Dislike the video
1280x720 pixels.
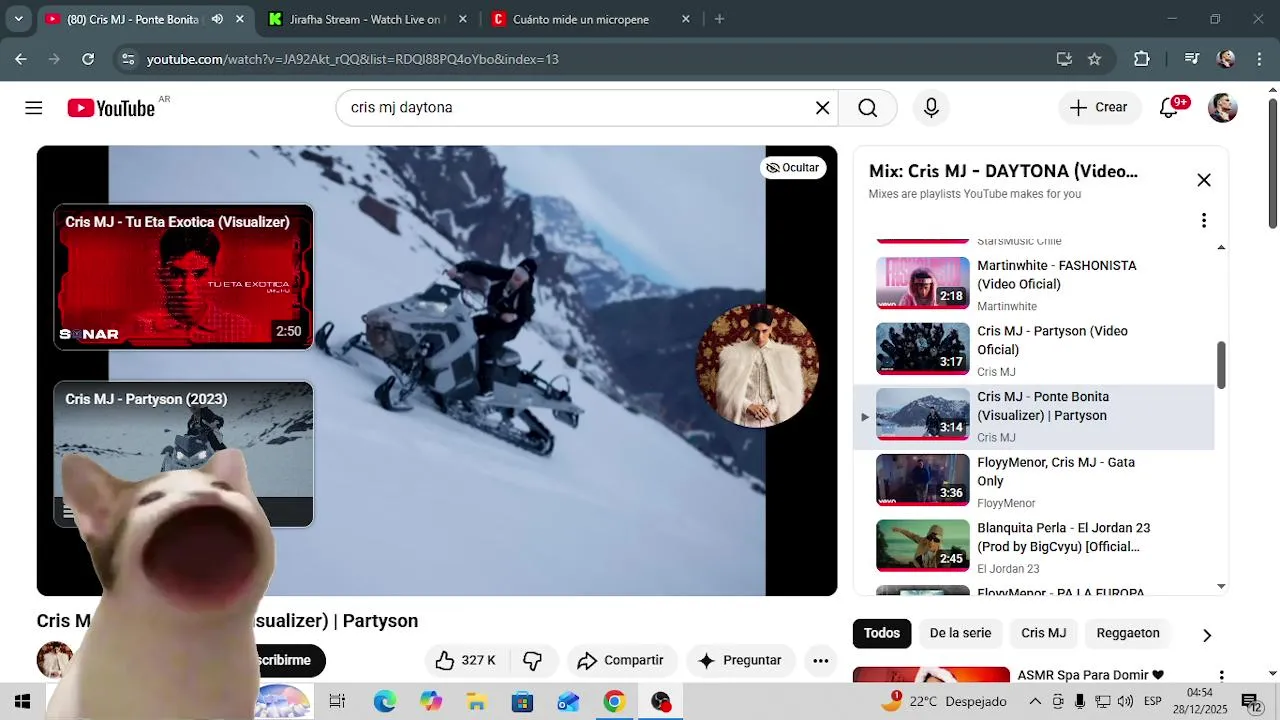point(533,660)
